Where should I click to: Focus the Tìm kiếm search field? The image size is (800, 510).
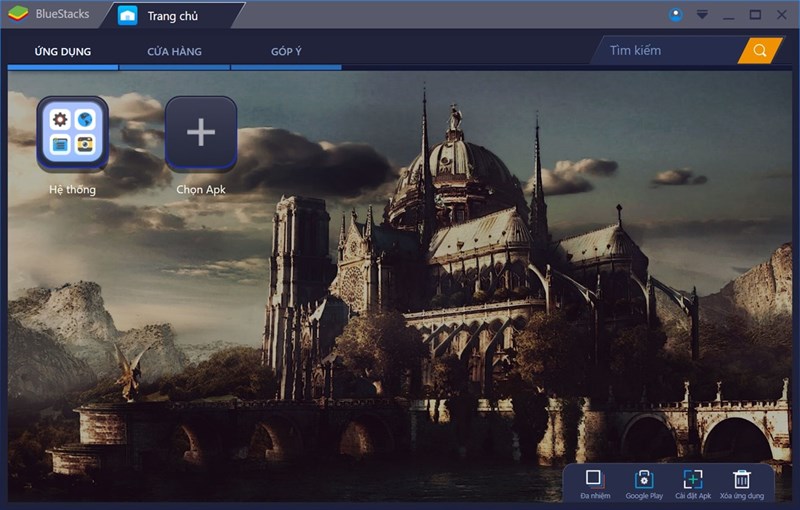[665, 51]
